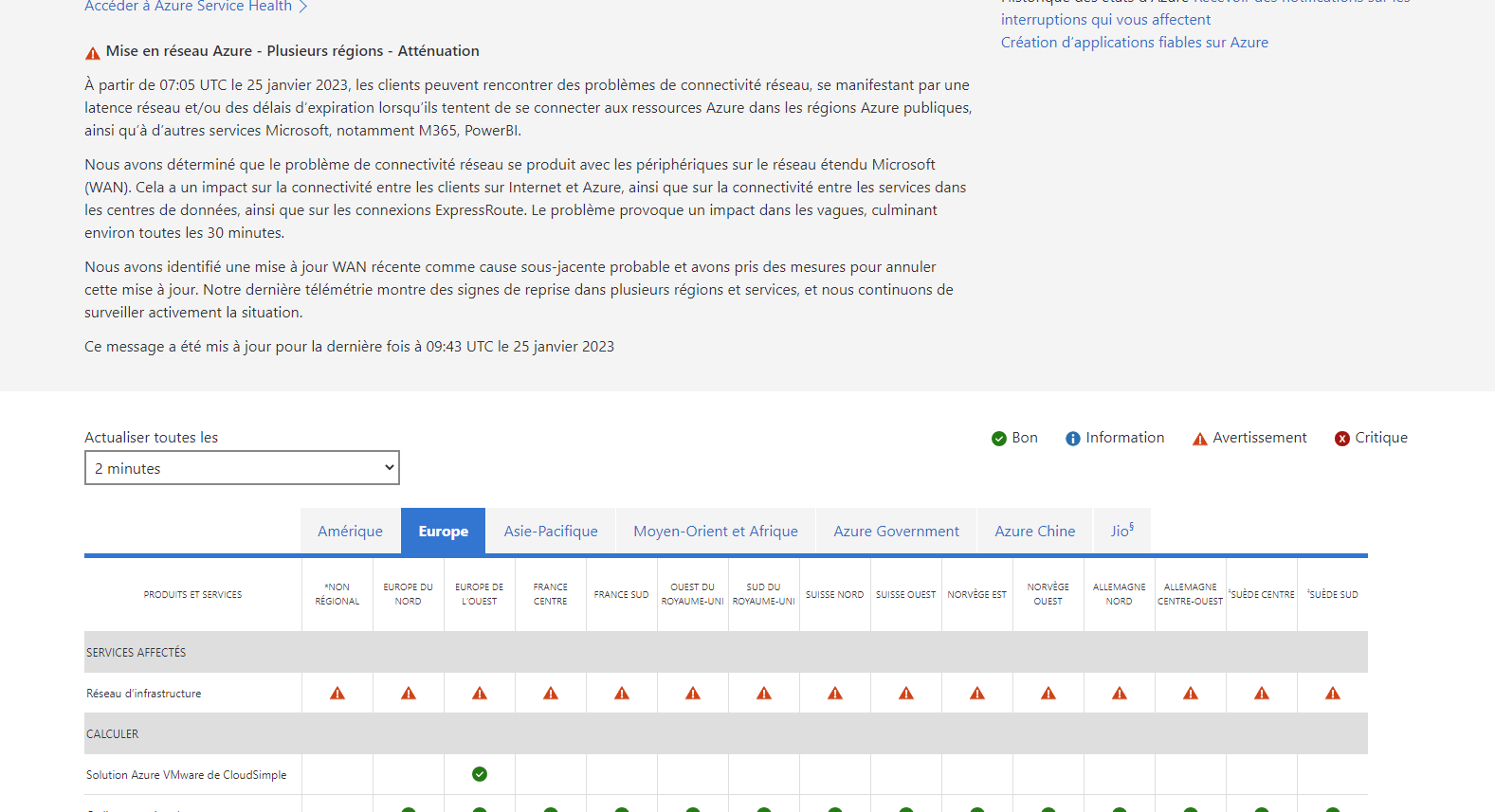Click the Non régional column header
This screenshot has width=1495, height=812.
tap(337, 594)
